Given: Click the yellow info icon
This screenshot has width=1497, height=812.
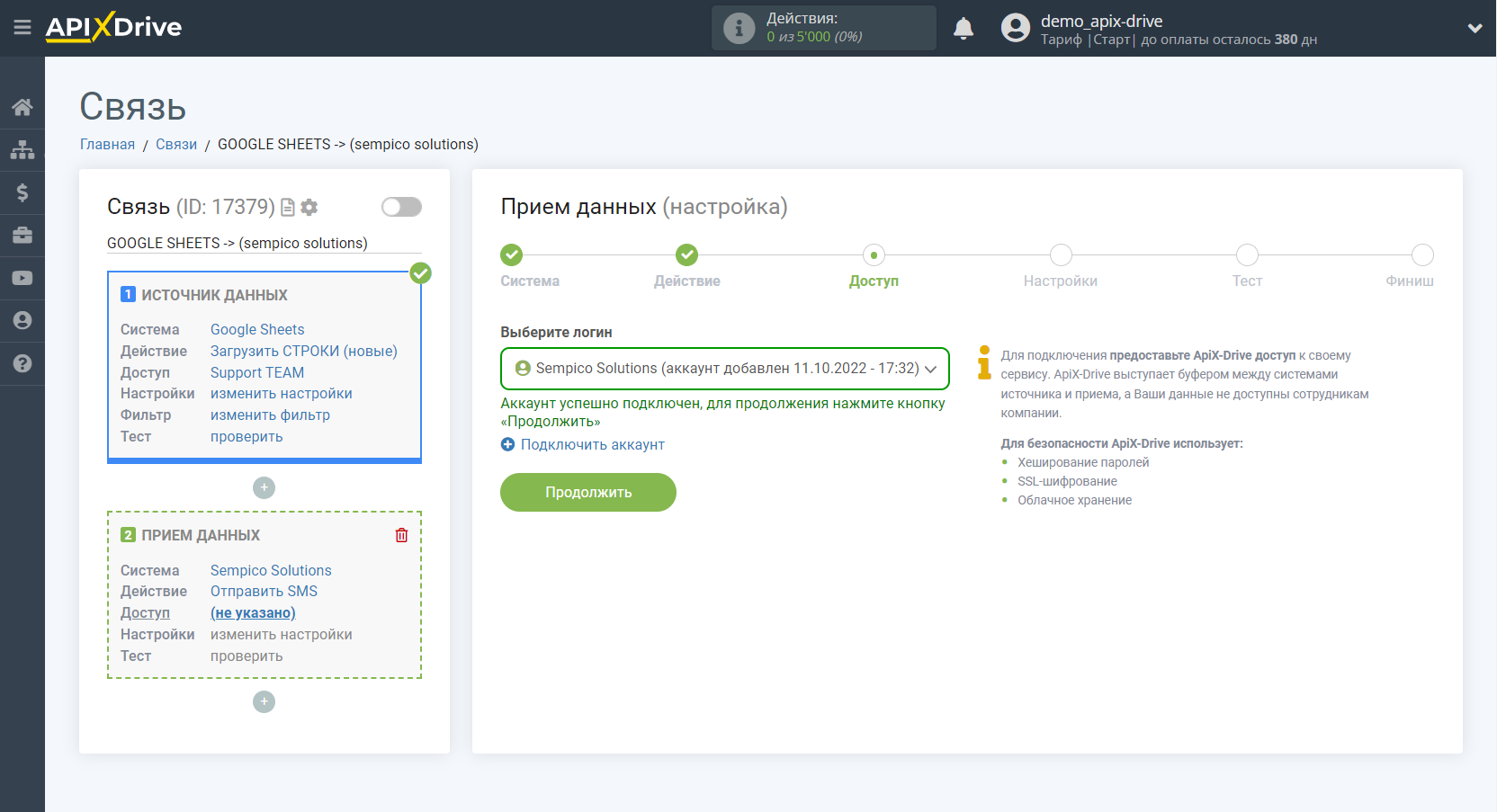Looking at the screenshot, I should point(984,362).
